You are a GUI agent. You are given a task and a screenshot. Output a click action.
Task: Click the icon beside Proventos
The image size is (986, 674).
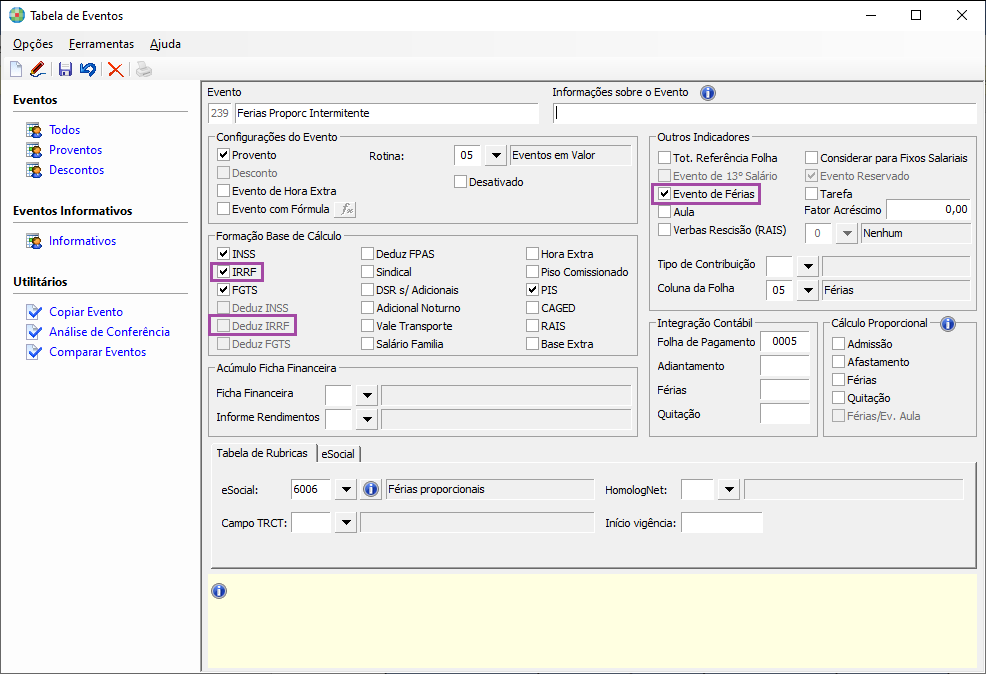click(x=34, y=150)
